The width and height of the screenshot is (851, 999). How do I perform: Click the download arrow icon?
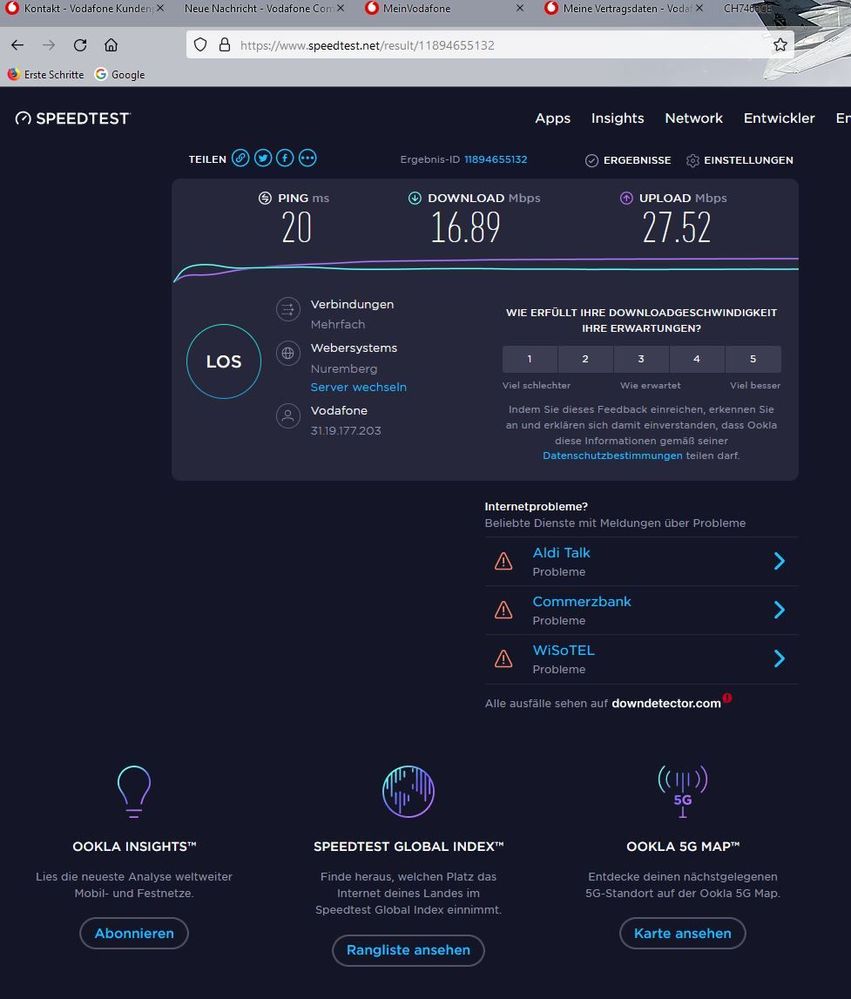tap(415, 198)
